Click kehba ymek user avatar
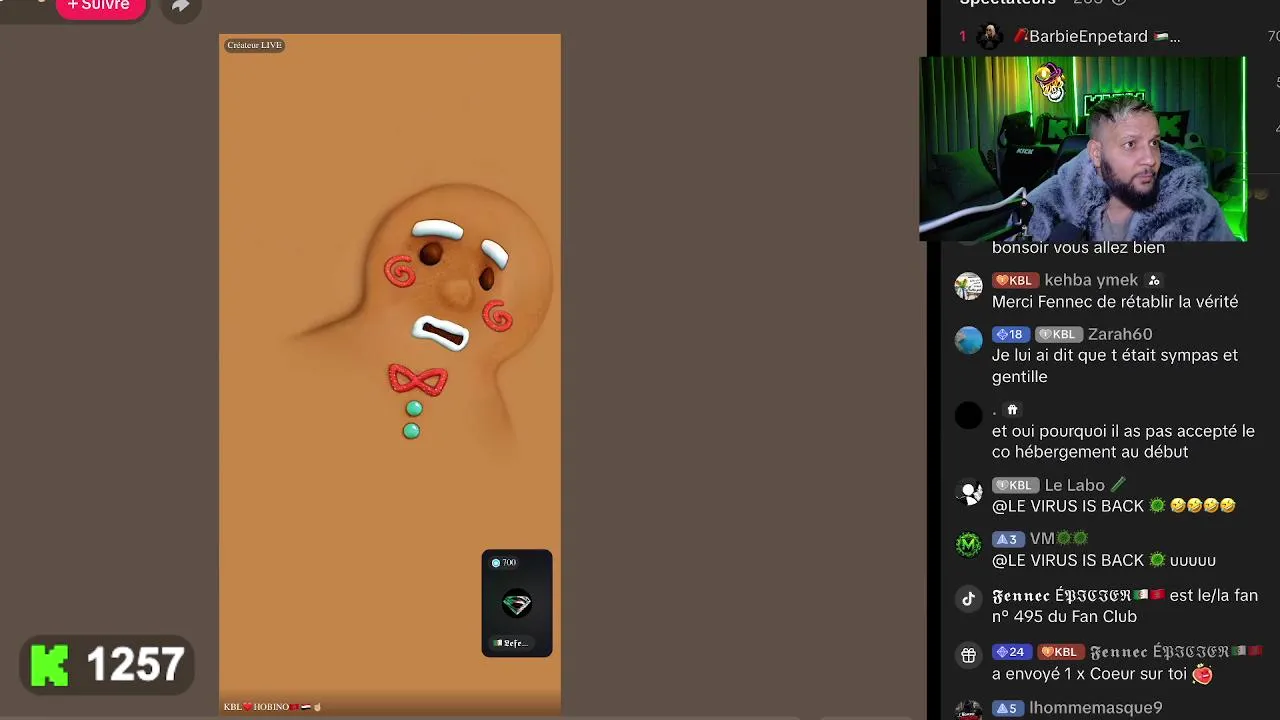The height and width of the screenshot is (720, 1280). pyautogui.click(x=968, y=286)
